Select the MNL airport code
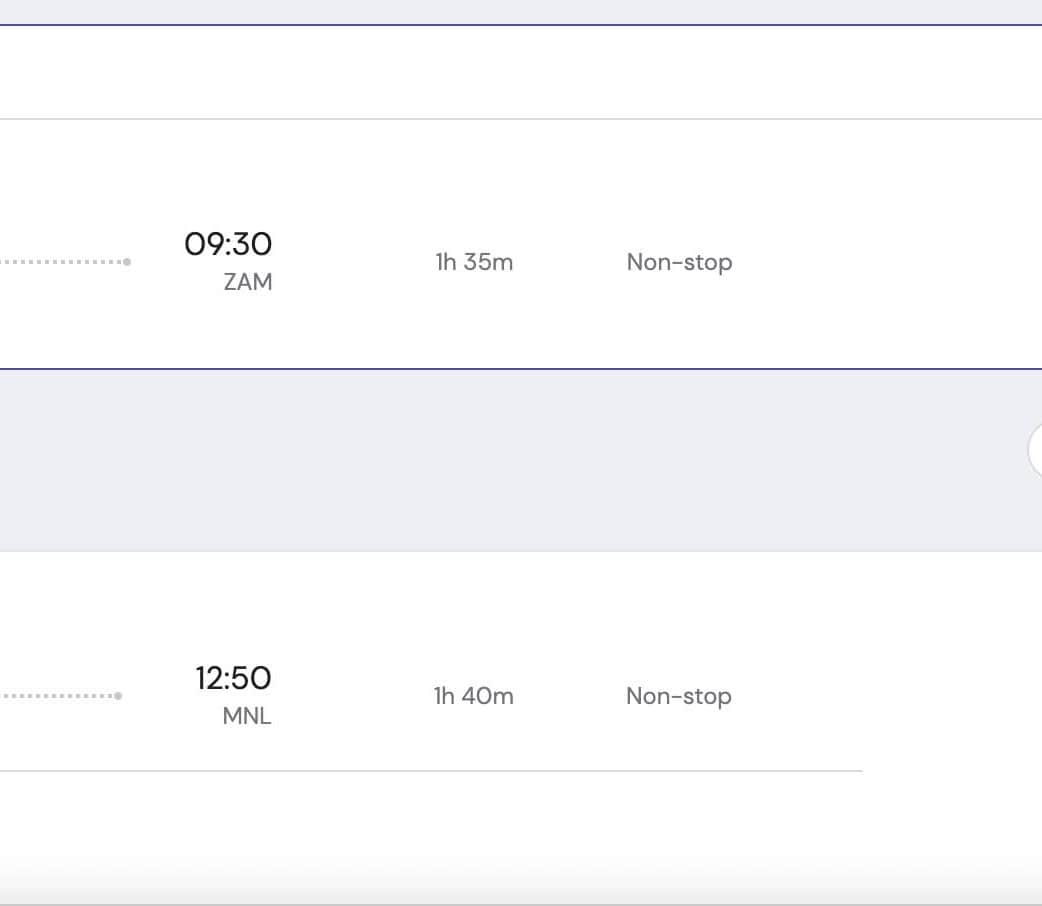 [247, 717]
